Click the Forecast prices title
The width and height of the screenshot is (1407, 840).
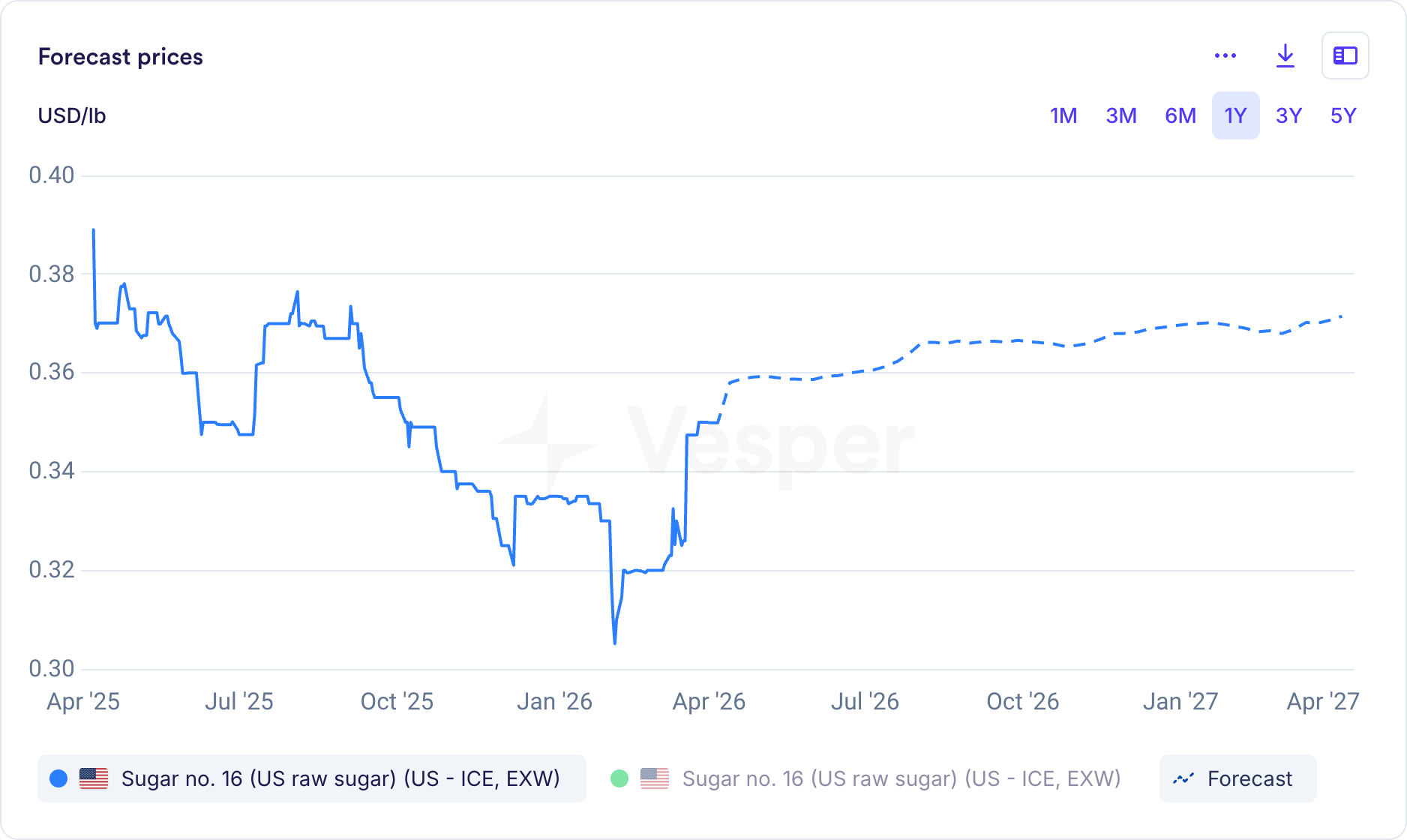[121, 57]
